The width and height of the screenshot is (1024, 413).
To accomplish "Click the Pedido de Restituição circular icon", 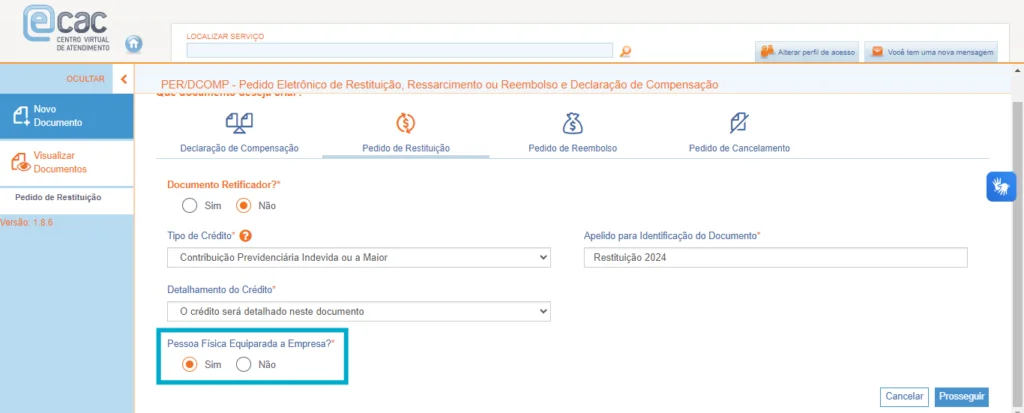I will (x=405, y=123).
